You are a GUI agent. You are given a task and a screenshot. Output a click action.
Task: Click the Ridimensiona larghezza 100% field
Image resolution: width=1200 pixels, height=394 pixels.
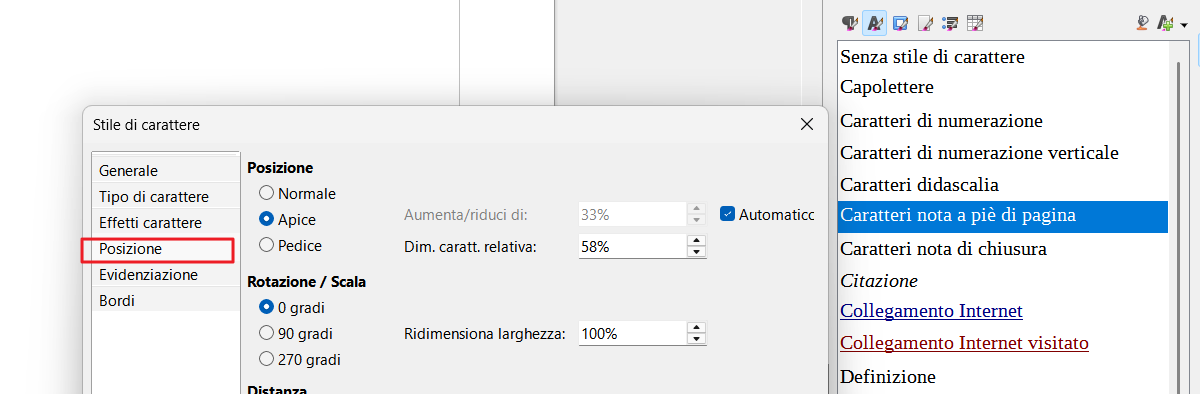pyautogui.click(x=632, y=334)
